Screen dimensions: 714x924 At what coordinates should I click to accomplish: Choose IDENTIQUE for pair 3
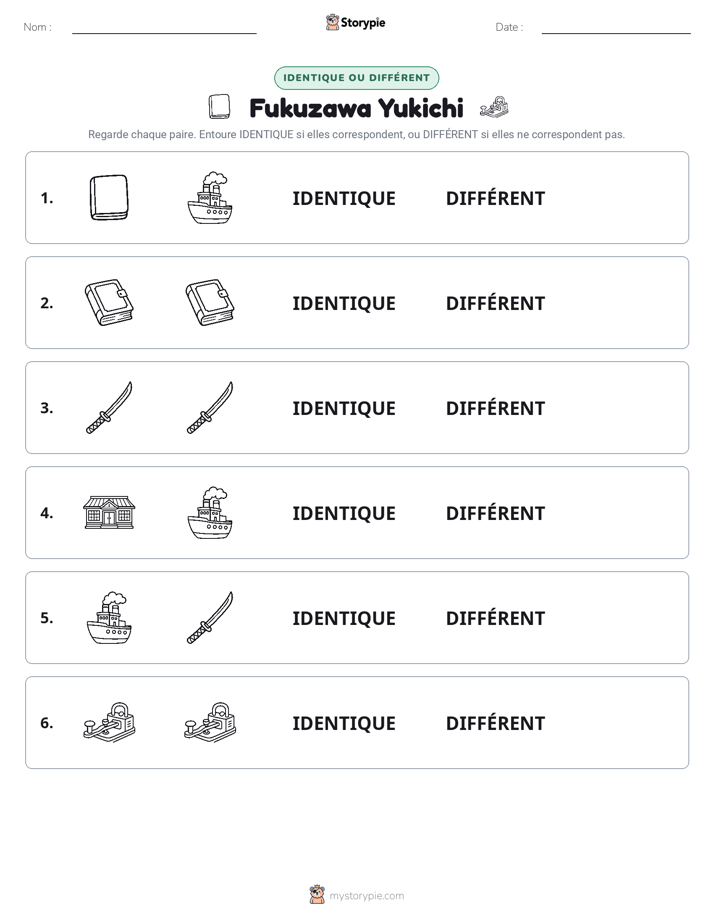pyautogui.click(x=344, y=408)
